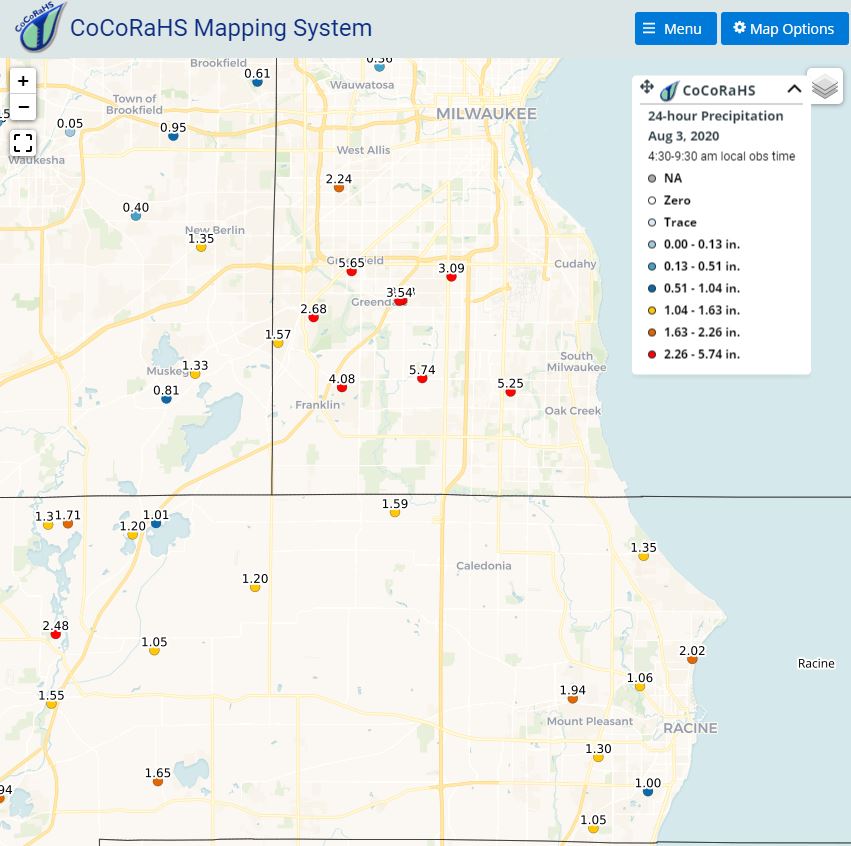
Task: Select the 0.81 blue station marker
Action: click(x=166, y=399)
